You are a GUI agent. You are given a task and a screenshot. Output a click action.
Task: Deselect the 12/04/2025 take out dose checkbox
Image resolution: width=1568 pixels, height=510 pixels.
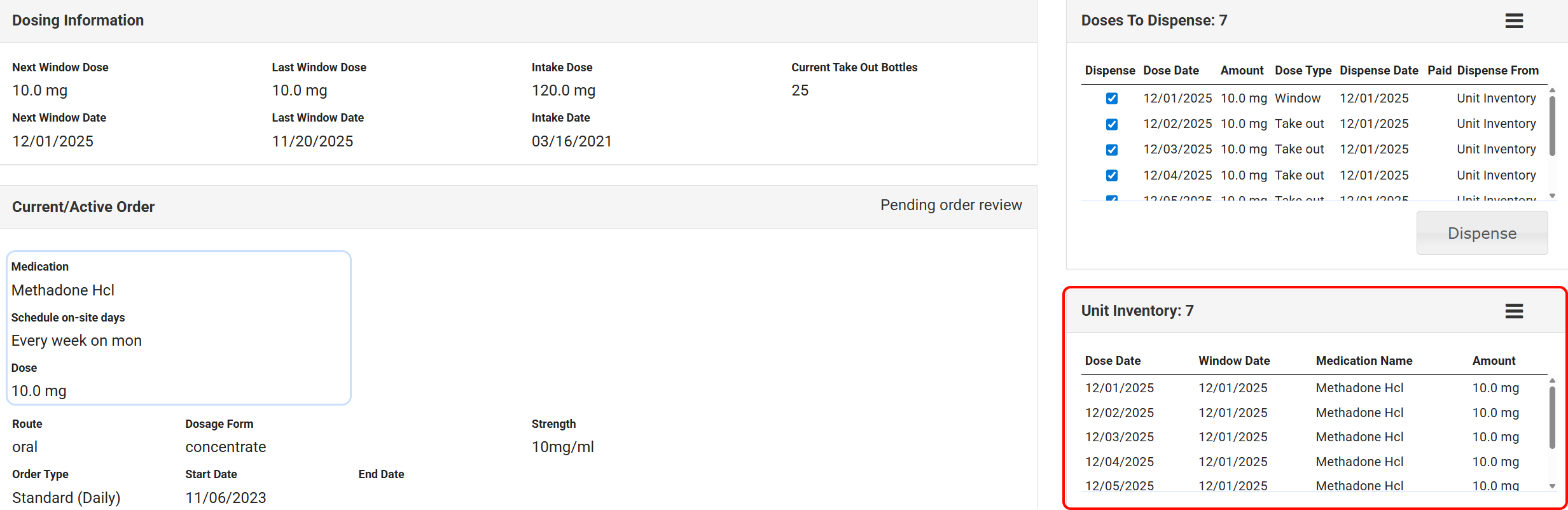(1111, 175)
